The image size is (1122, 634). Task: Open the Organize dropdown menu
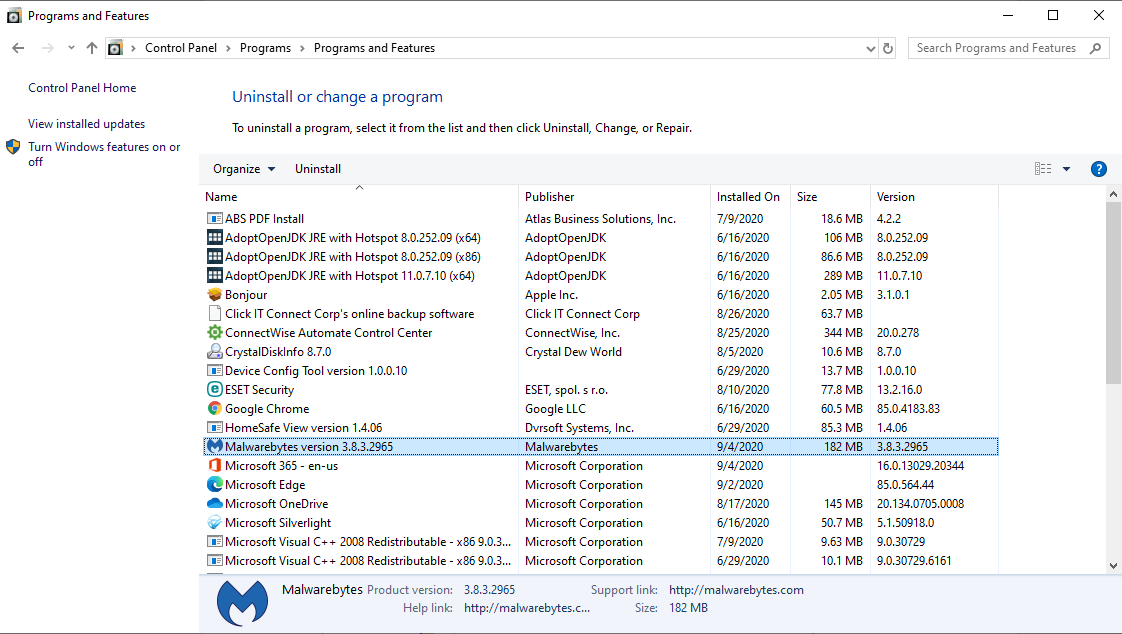(x=244, y=169)
